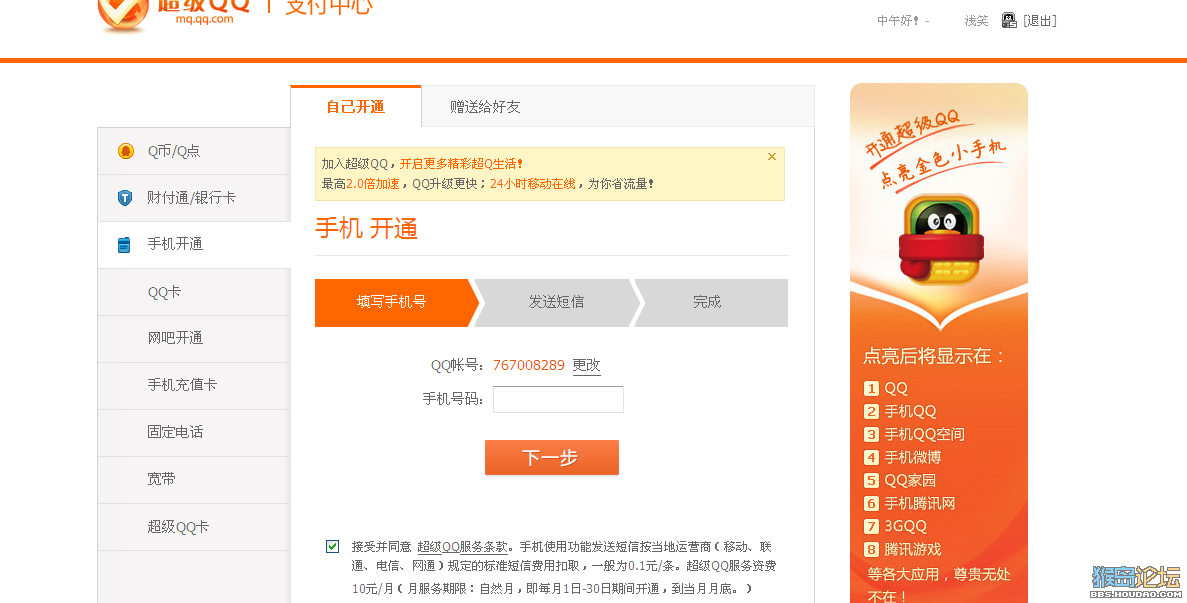Switch to the 自己开通 tab
The width and height of the screenshot is (1187, 603).
click(x=356, y=107)
